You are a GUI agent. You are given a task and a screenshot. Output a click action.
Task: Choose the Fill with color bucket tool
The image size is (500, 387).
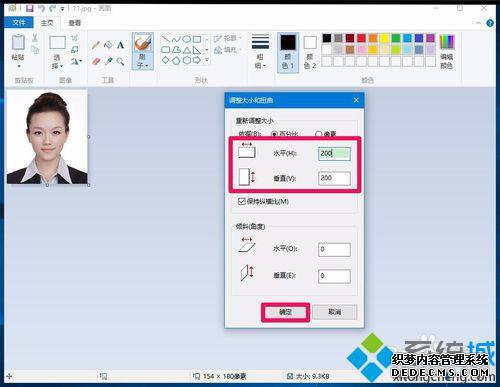click(x=108, y=45)
